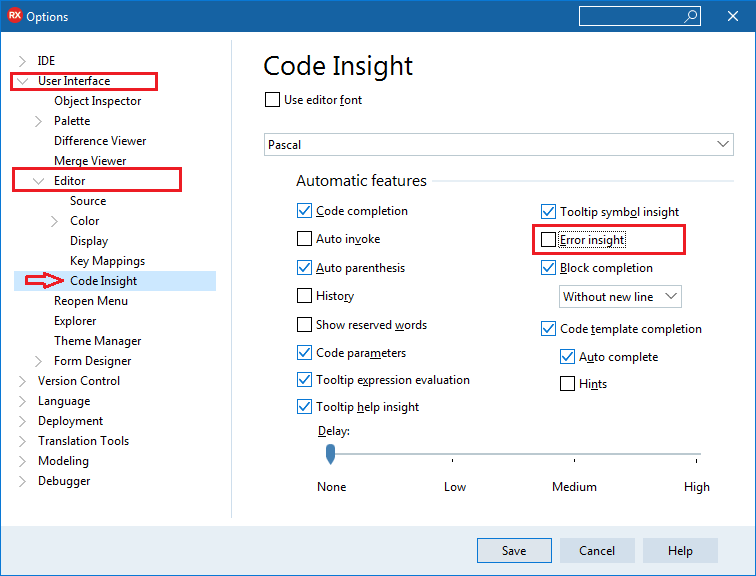Viewport: 756px width, 576px height.
Task: Open the Without new line dropdown
Action: point(620,296)
